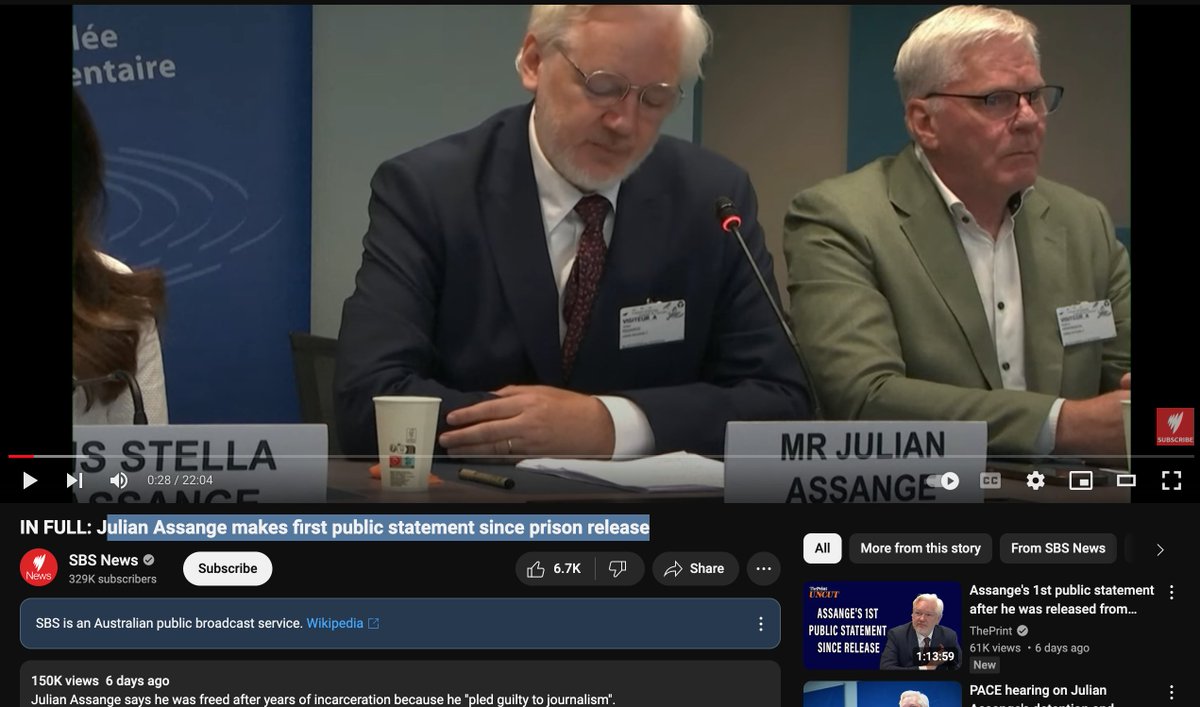Play the video
The height and width of the screenshot is (707, 1200).
point(30,481)
